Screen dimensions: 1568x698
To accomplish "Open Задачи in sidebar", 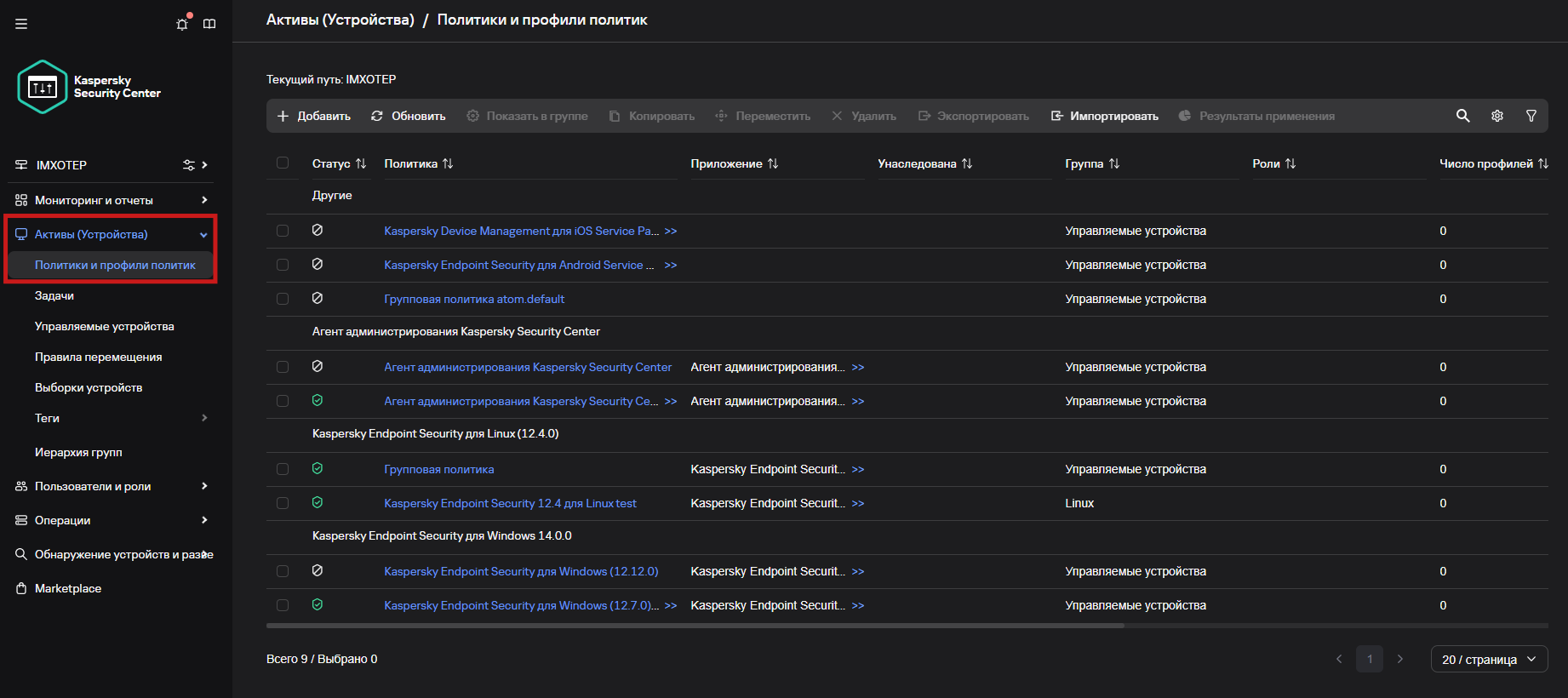I will (x=54, y=295).
